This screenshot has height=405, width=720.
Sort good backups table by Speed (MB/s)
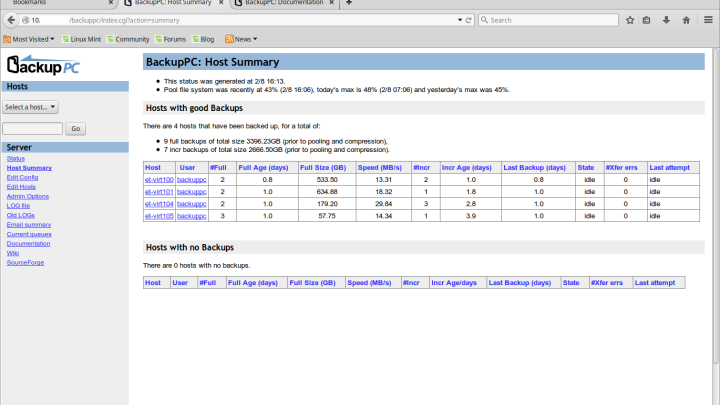[380, 168]
